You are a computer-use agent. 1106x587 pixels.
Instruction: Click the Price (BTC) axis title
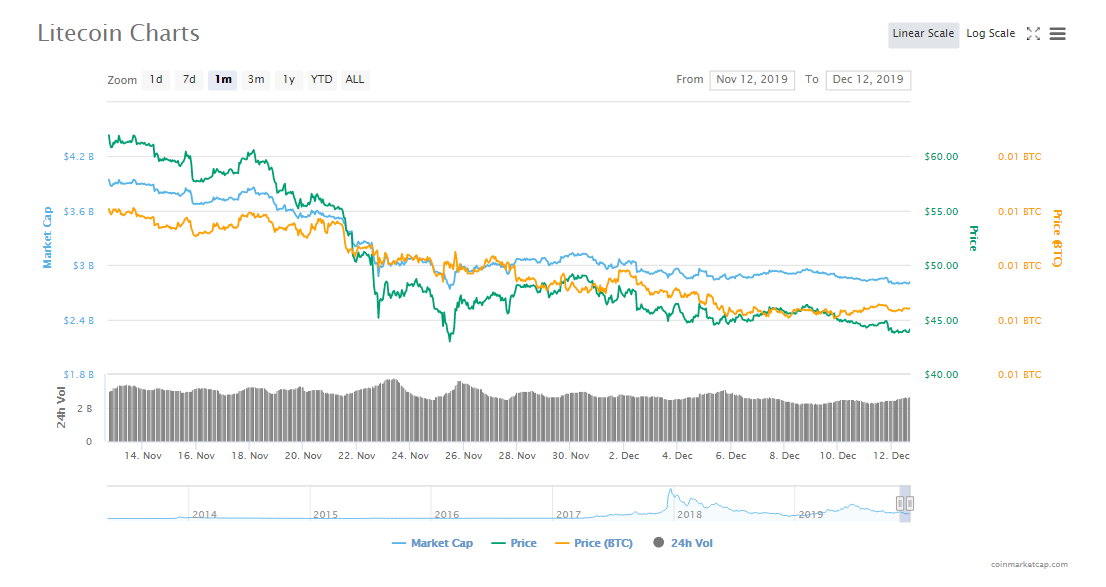coord(1057,238)
